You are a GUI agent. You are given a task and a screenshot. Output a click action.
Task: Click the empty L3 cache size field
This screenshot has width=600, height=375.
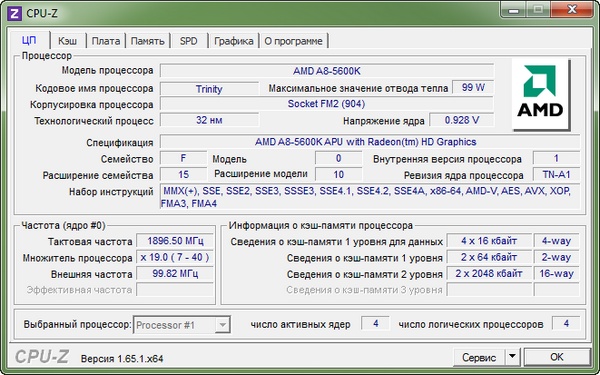click(489, 290)
